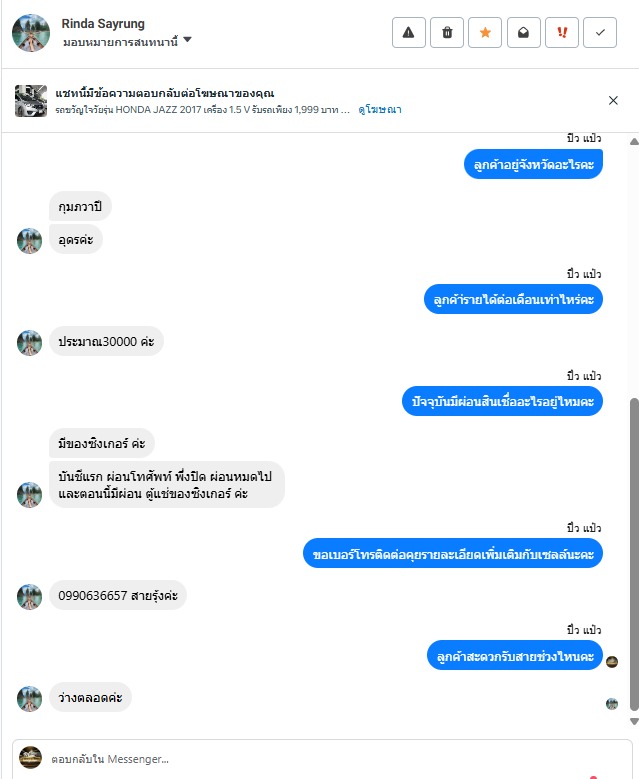
Task: Click the Rinda Sayrung name header
Action: click(x=103, y=23)
